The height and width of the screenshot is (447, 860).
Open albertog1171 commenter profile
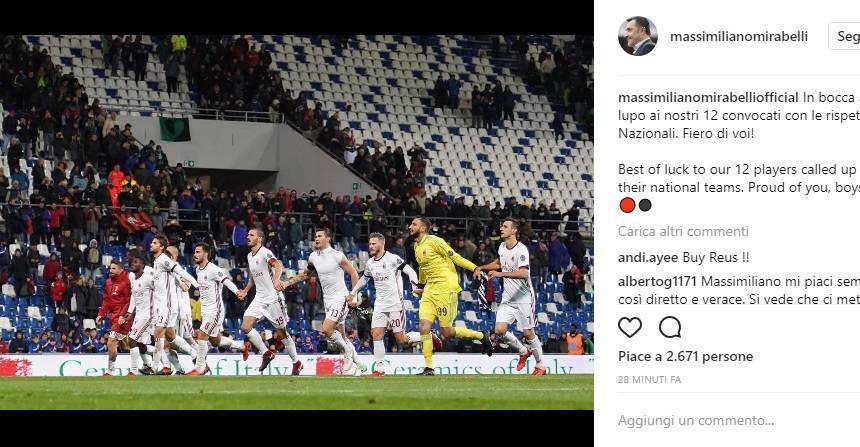657,281
